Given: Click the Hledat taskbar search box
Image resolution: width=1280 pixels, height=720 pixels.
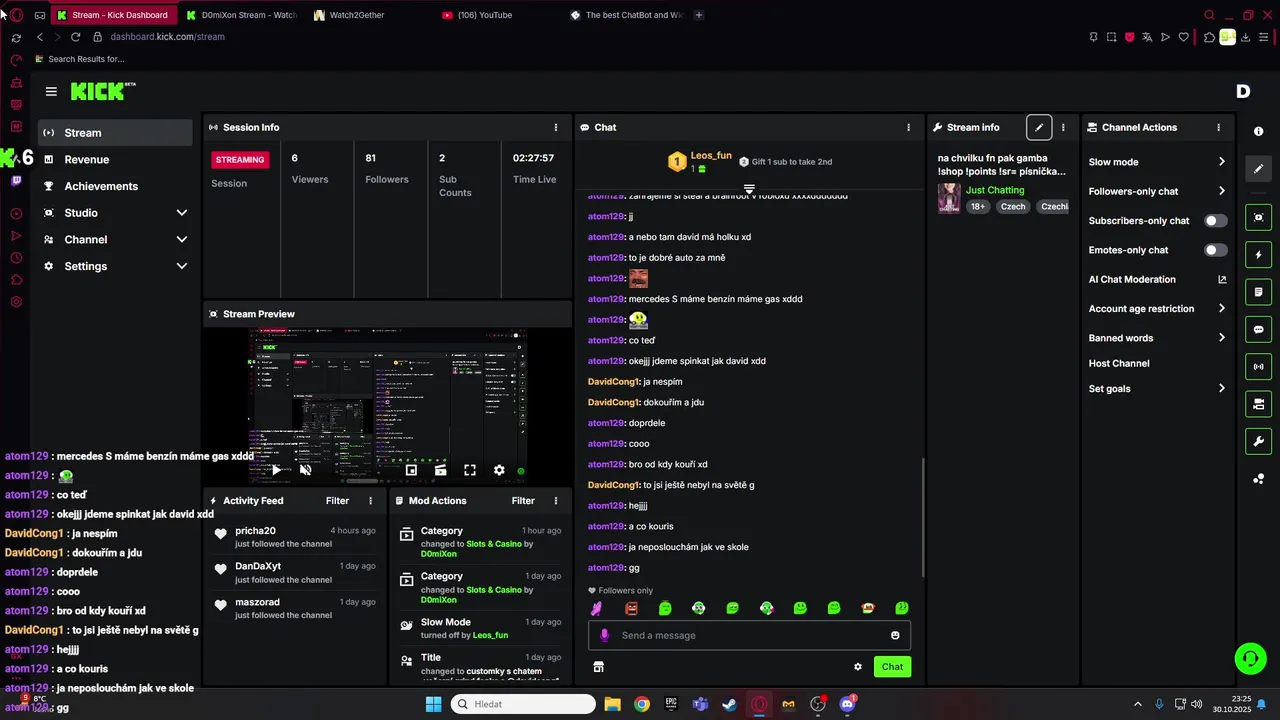Looking at the screenshot, I should pos(523,704).
